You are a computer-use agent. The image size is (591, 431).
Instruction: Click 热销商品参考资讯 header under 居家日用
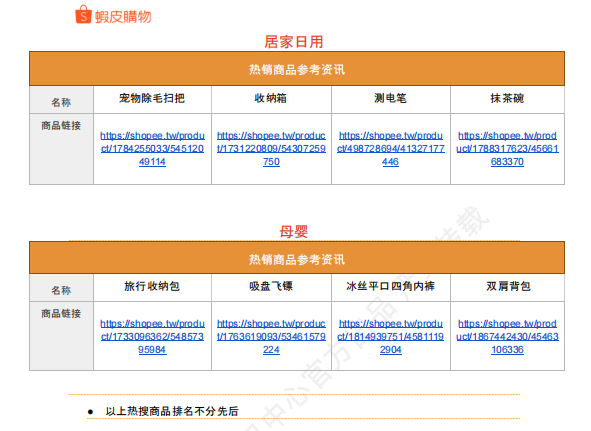click(x=297, y=69)
